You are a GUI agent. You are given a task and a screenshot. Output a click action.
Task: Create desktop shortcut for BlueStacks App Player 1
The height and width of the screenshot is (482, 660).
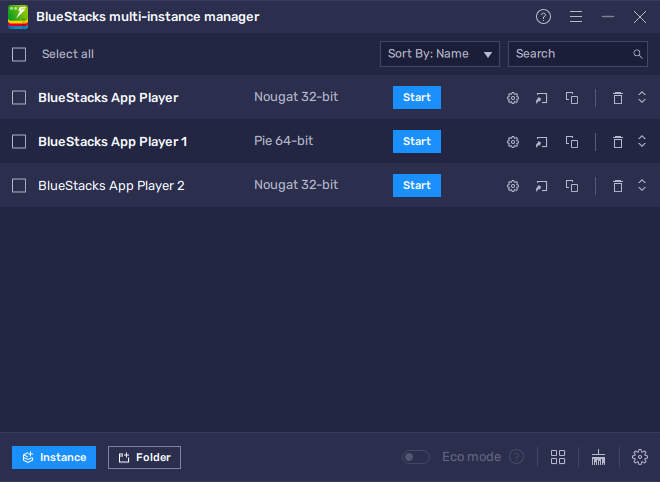(541, 142)
